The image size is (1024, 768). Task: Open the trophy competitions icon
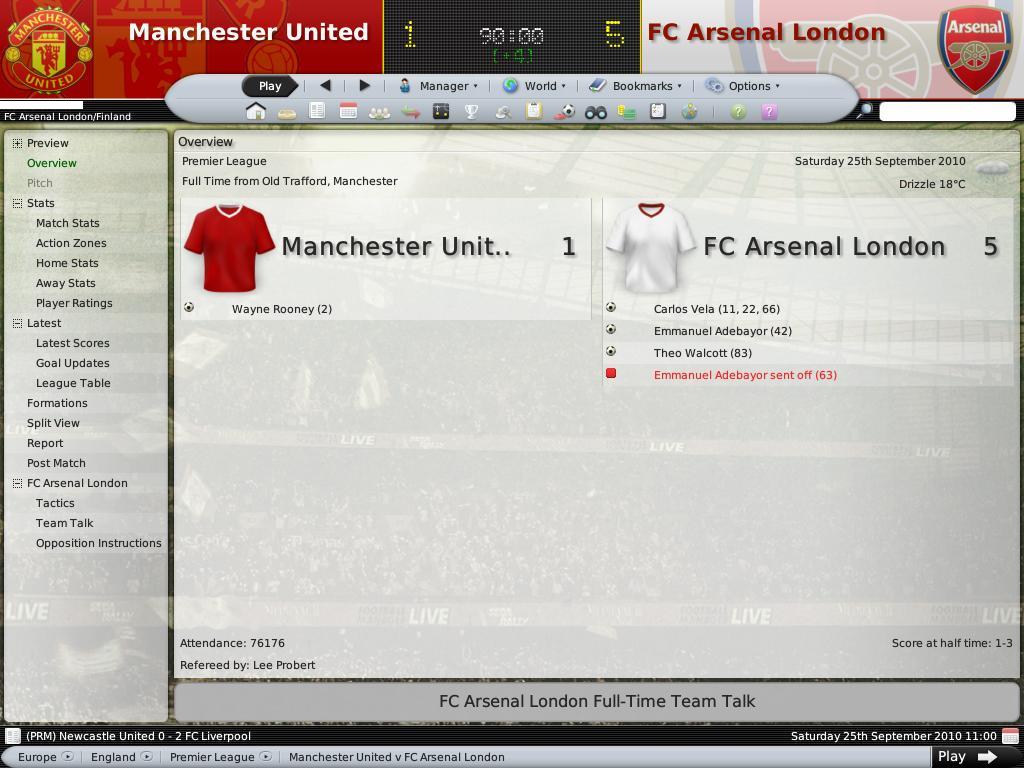(x=471, y=112)
